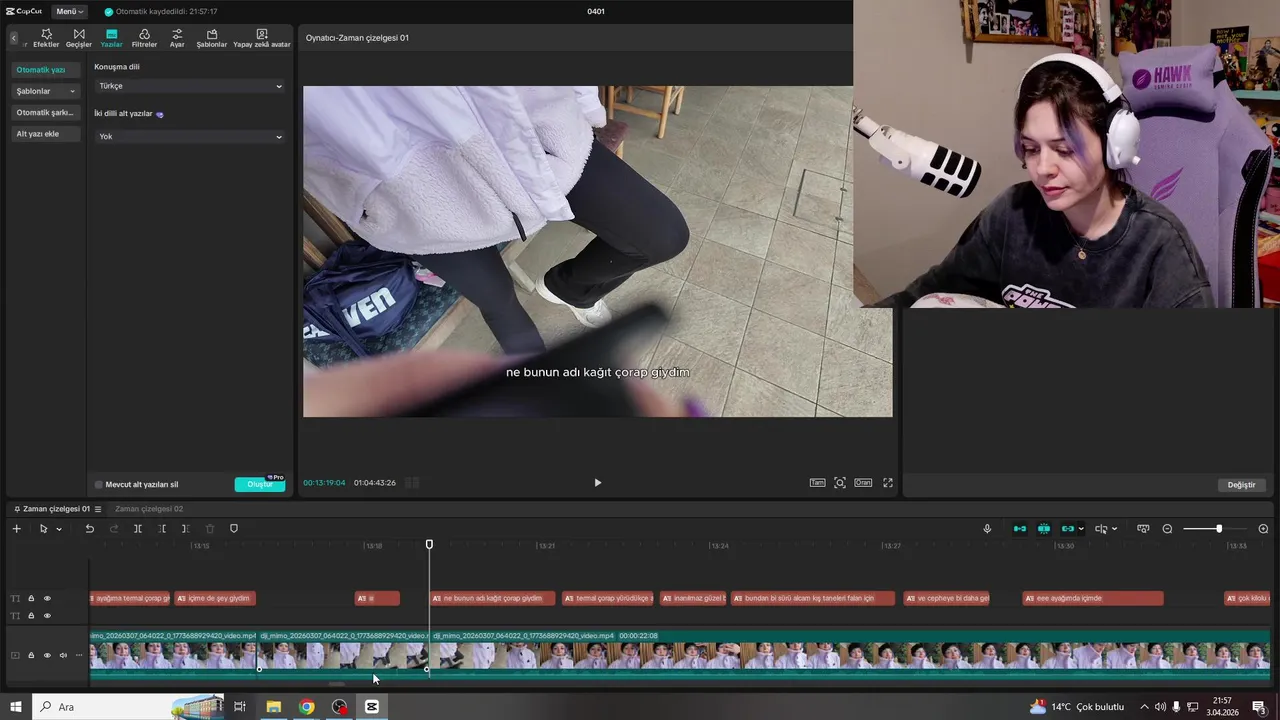Open the Windows Start menu
1280x720 pixels.
pos(15,707)
